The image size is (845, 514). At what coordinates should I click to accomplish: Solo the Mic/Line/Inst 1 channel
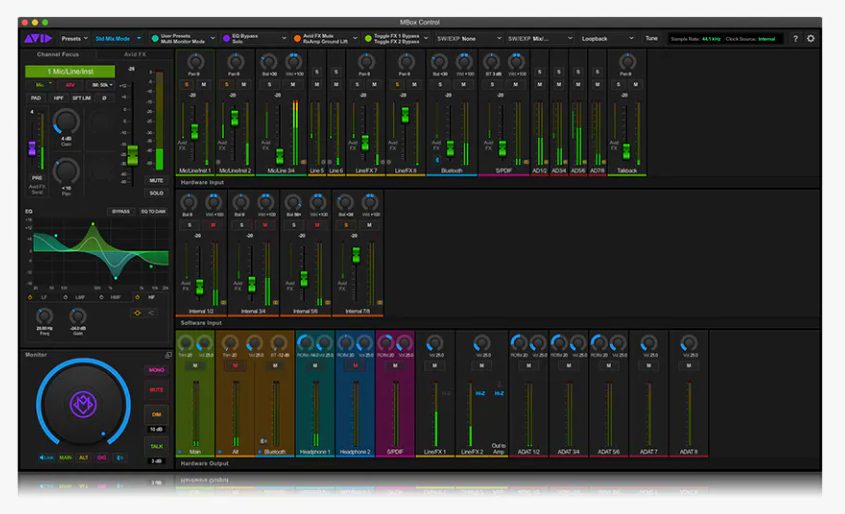pos(186,85)
